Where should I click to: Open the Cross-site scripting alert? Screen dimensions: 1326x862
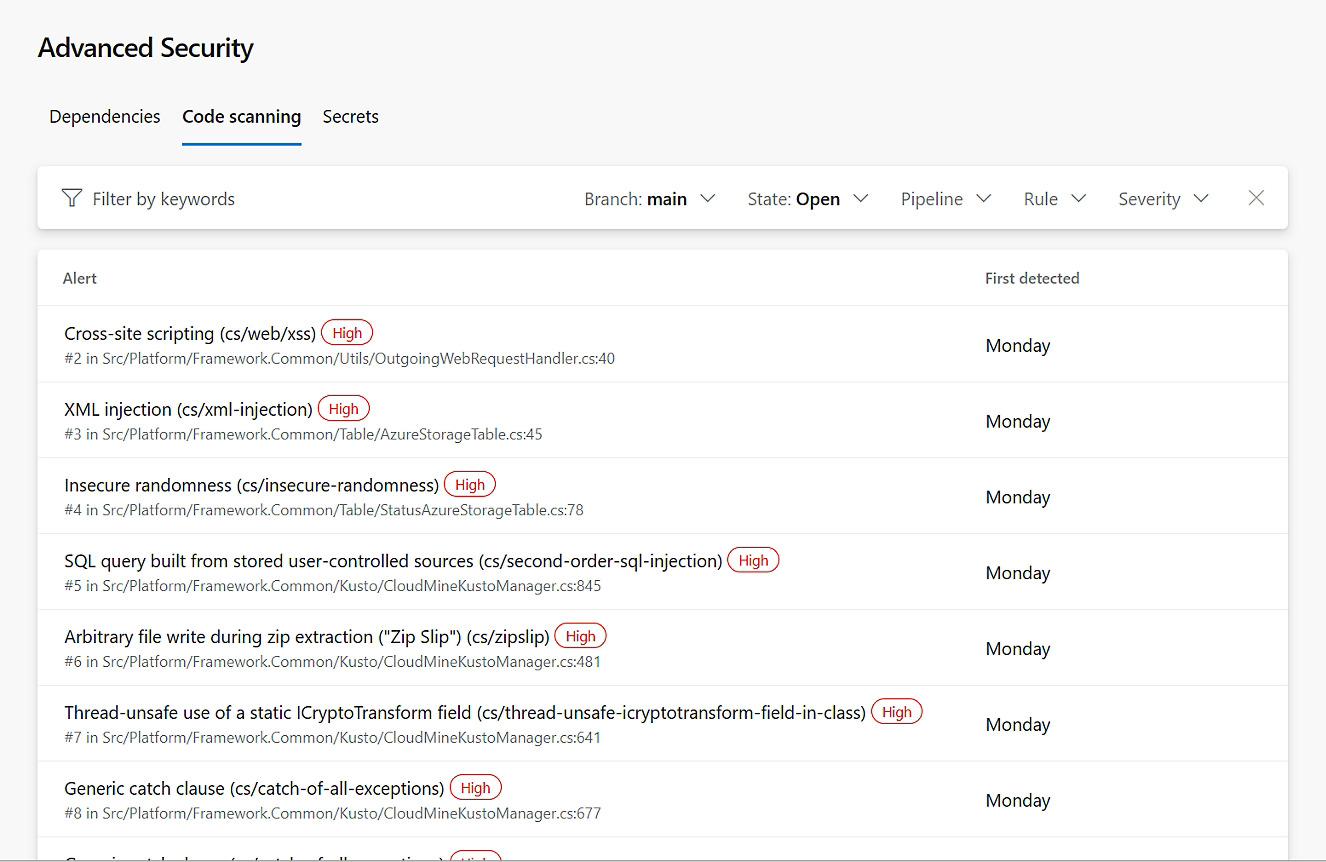click(188, 332)
